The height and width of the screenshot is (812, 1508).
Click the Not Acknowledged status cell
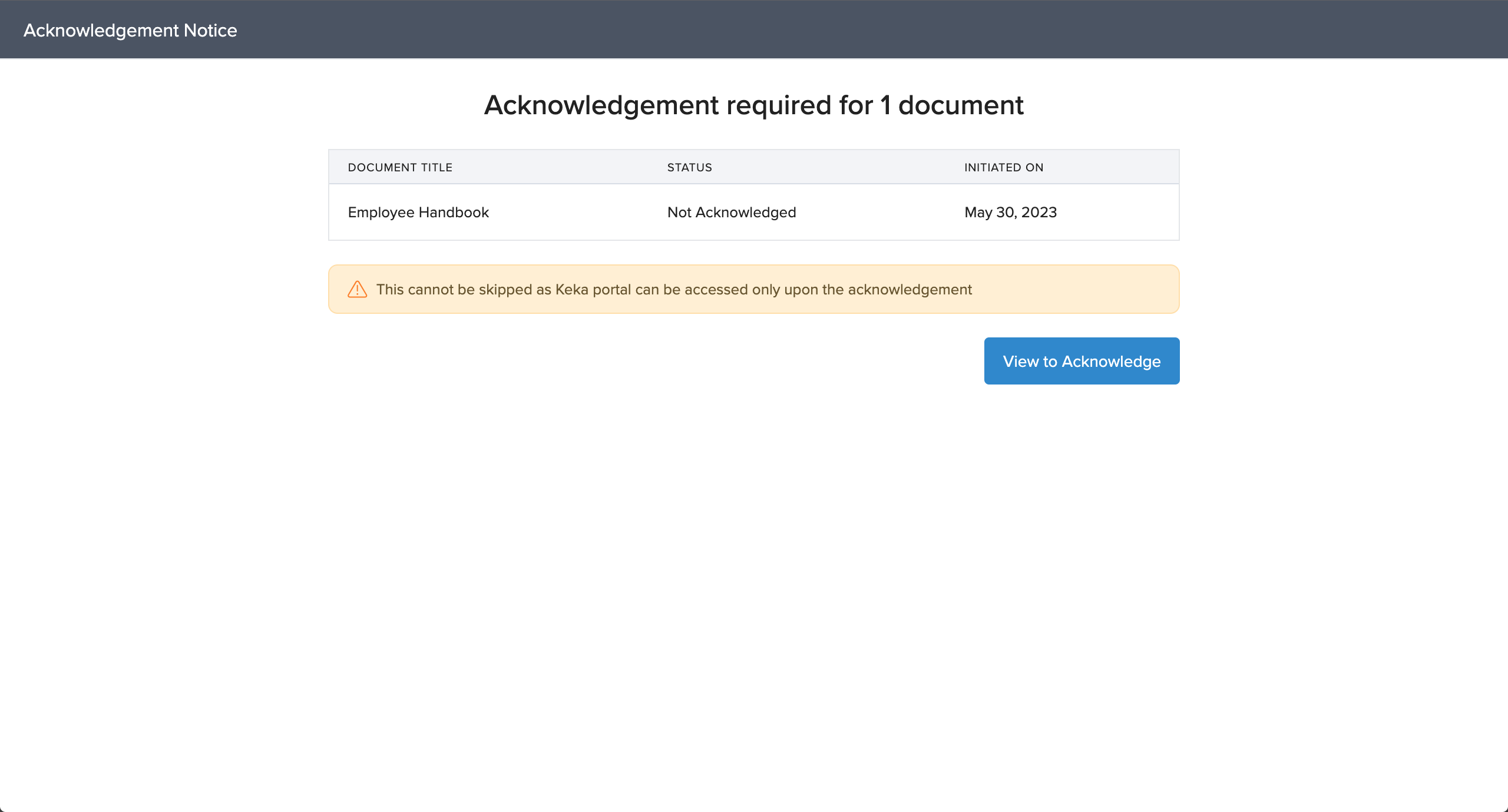[x=731, y=213]
